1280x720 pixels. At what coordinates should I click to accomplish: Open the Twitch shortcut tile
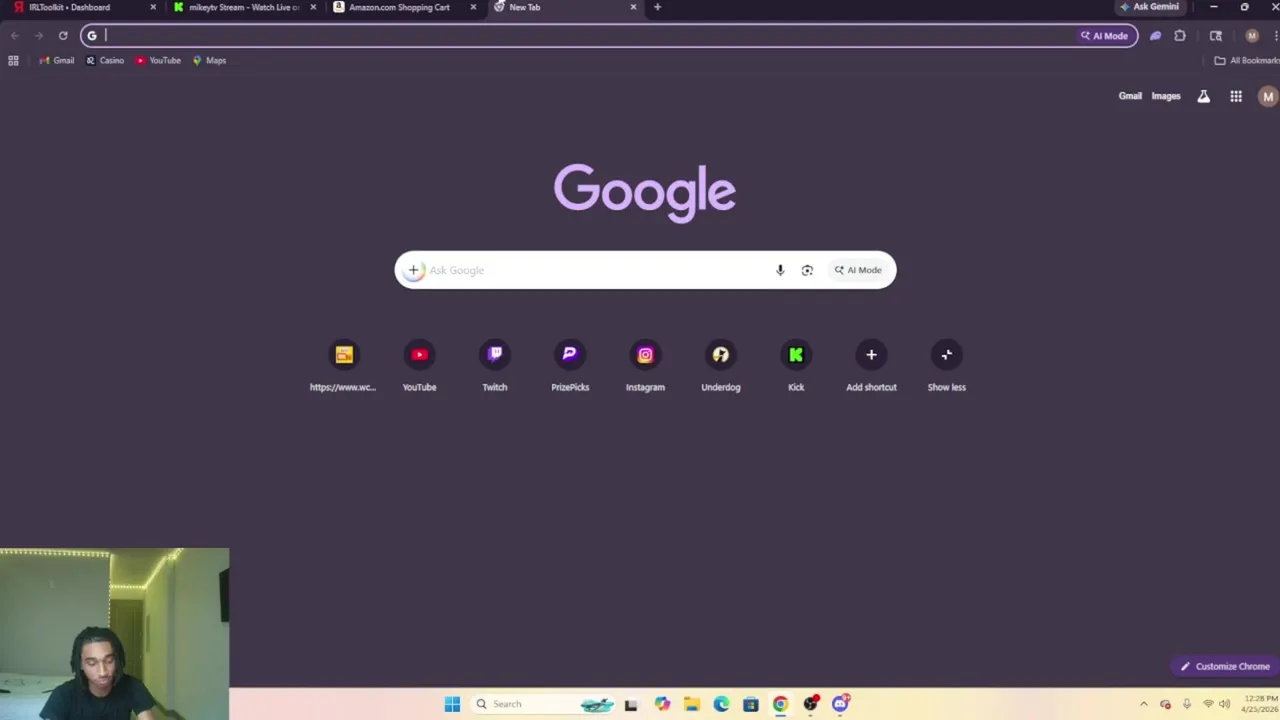[x=495, y=367]
